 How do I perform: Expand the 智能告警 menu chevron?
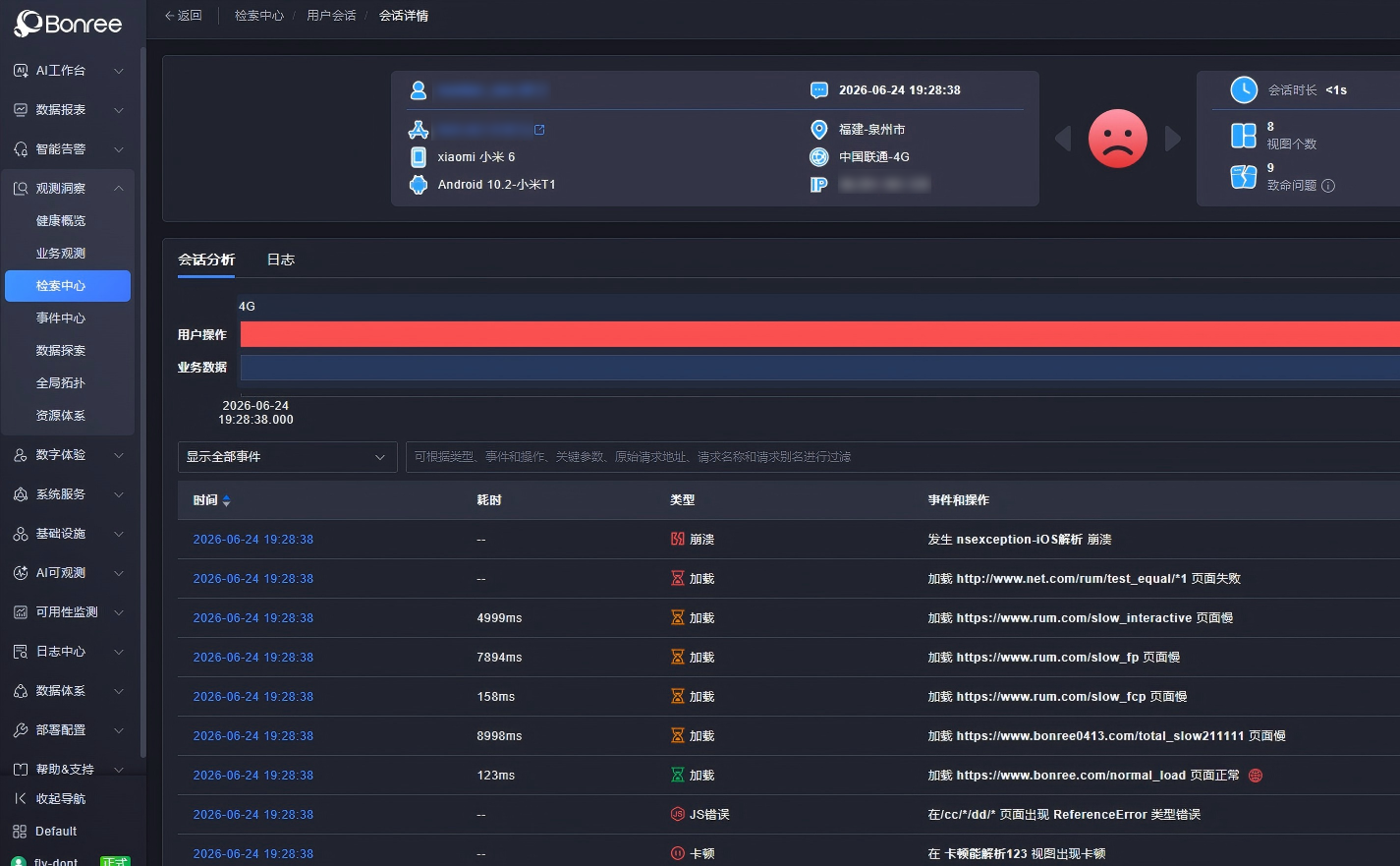point(119,149)
